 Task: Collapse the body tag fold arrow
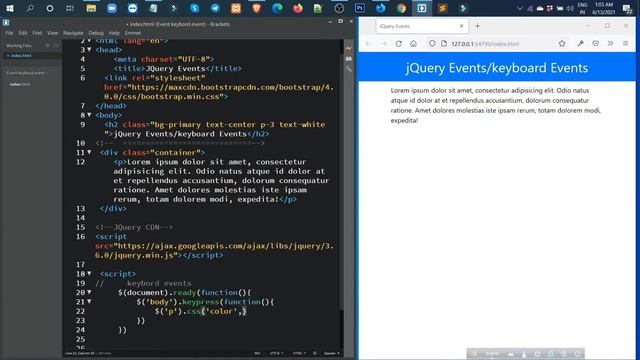coord(89,115)
